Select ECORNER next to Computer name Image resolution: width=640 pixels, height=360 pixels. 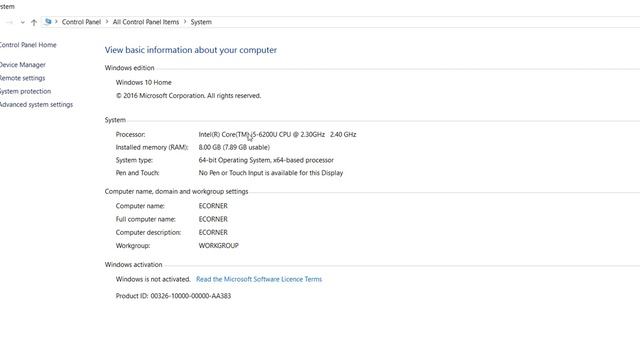pyautogui.click(x=213, y=206)
